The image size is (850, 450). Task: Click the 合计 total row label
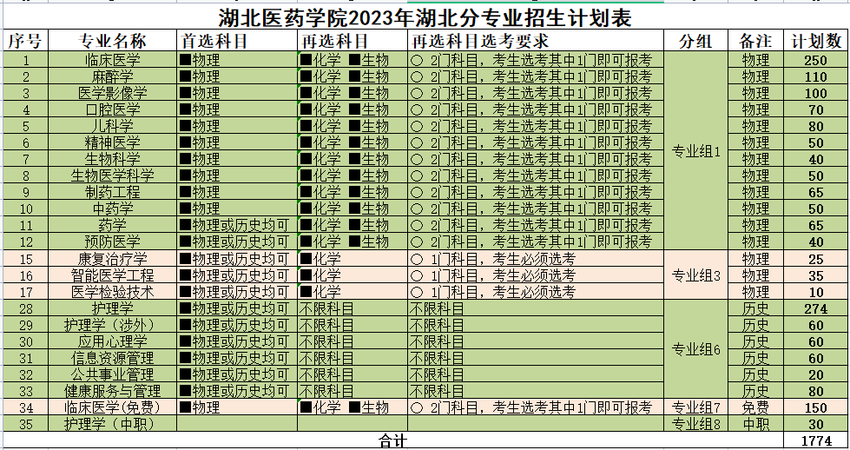click(x=394, y=440)
